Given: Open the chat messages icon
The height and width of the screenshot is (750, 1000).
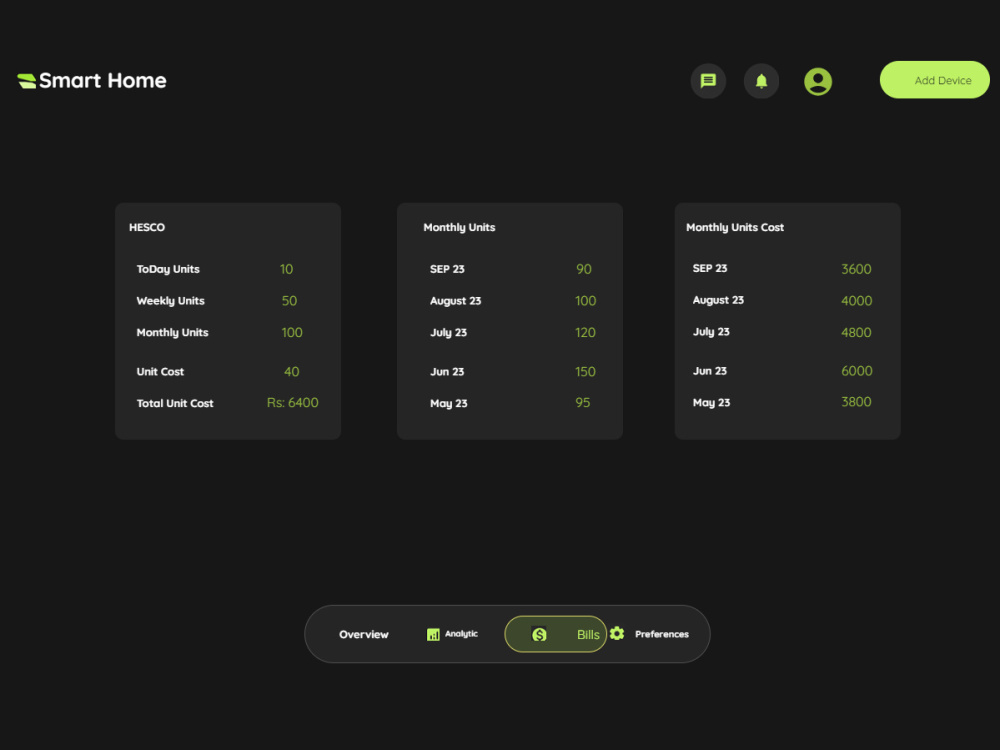Looking at the screenshot, I should tap(708, 81).
